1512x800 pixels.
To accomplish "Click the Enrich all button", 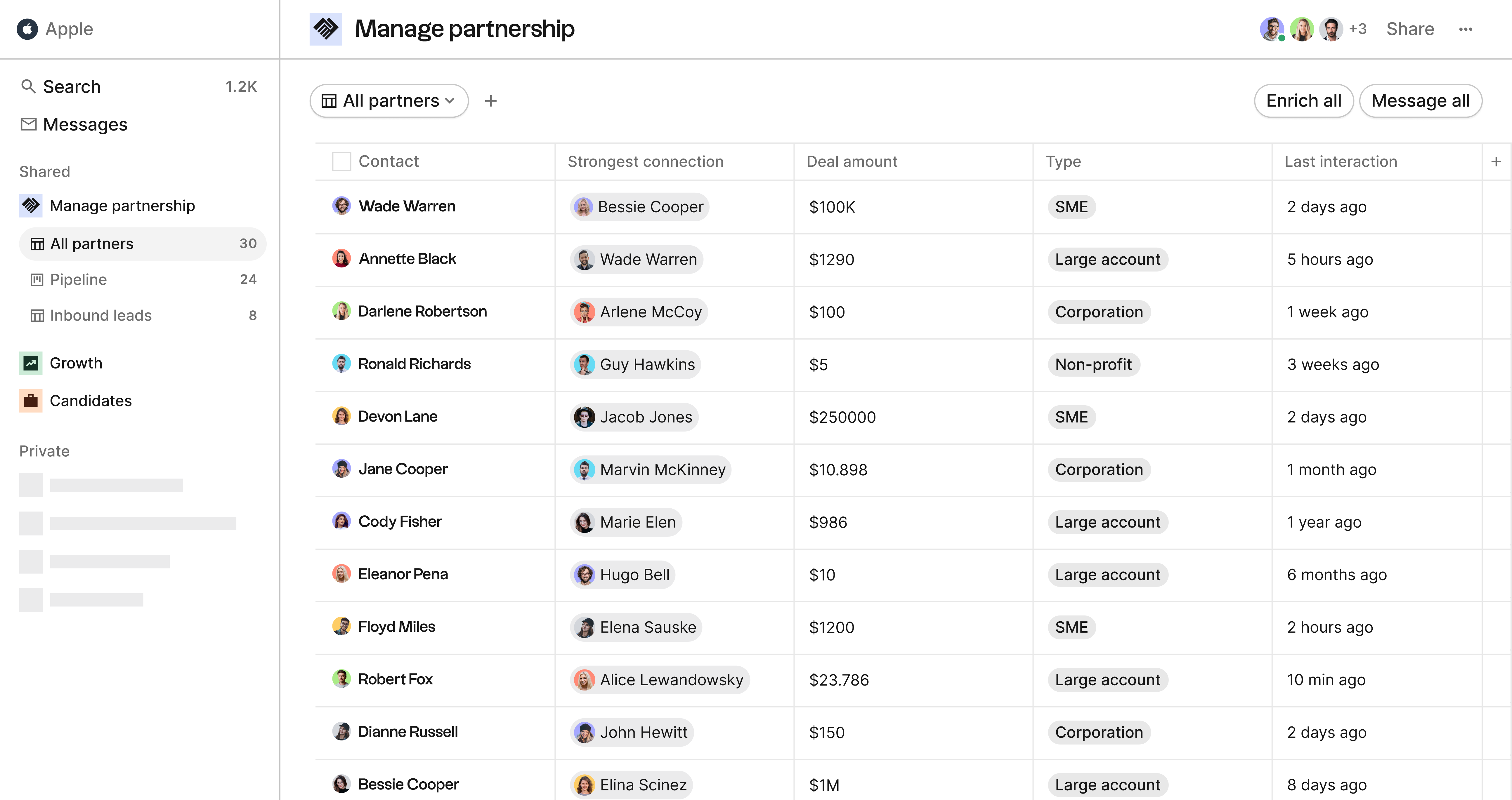I will [1304, 100].
